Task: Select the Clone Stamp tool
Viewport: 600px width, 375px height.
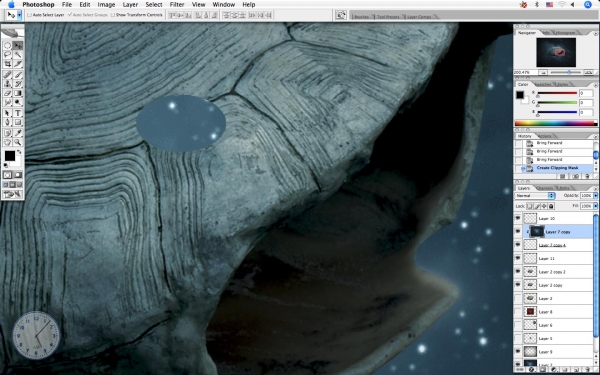Action: pyautogui.click(x=7, y=84)
